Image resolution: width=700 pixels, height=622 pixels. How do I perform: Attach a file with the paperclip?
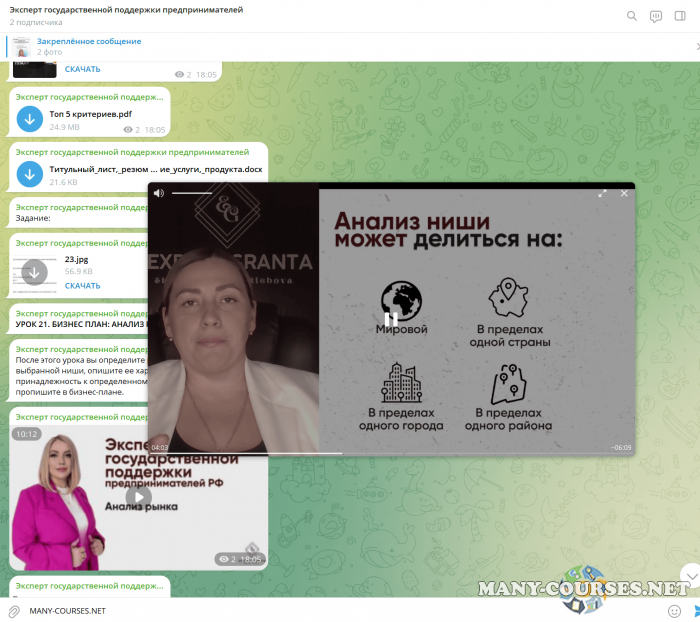(14, 610)
